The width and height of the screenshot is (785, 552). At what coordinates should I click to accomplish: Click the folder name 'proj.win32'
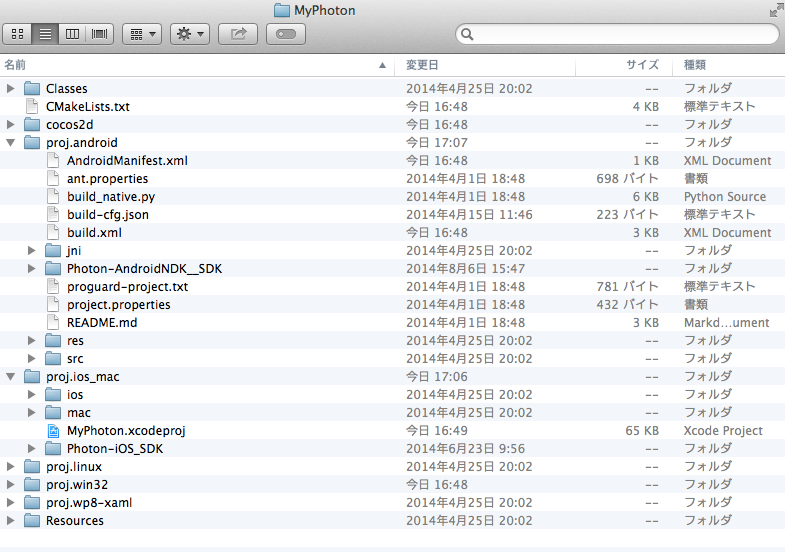click(77, 485)
